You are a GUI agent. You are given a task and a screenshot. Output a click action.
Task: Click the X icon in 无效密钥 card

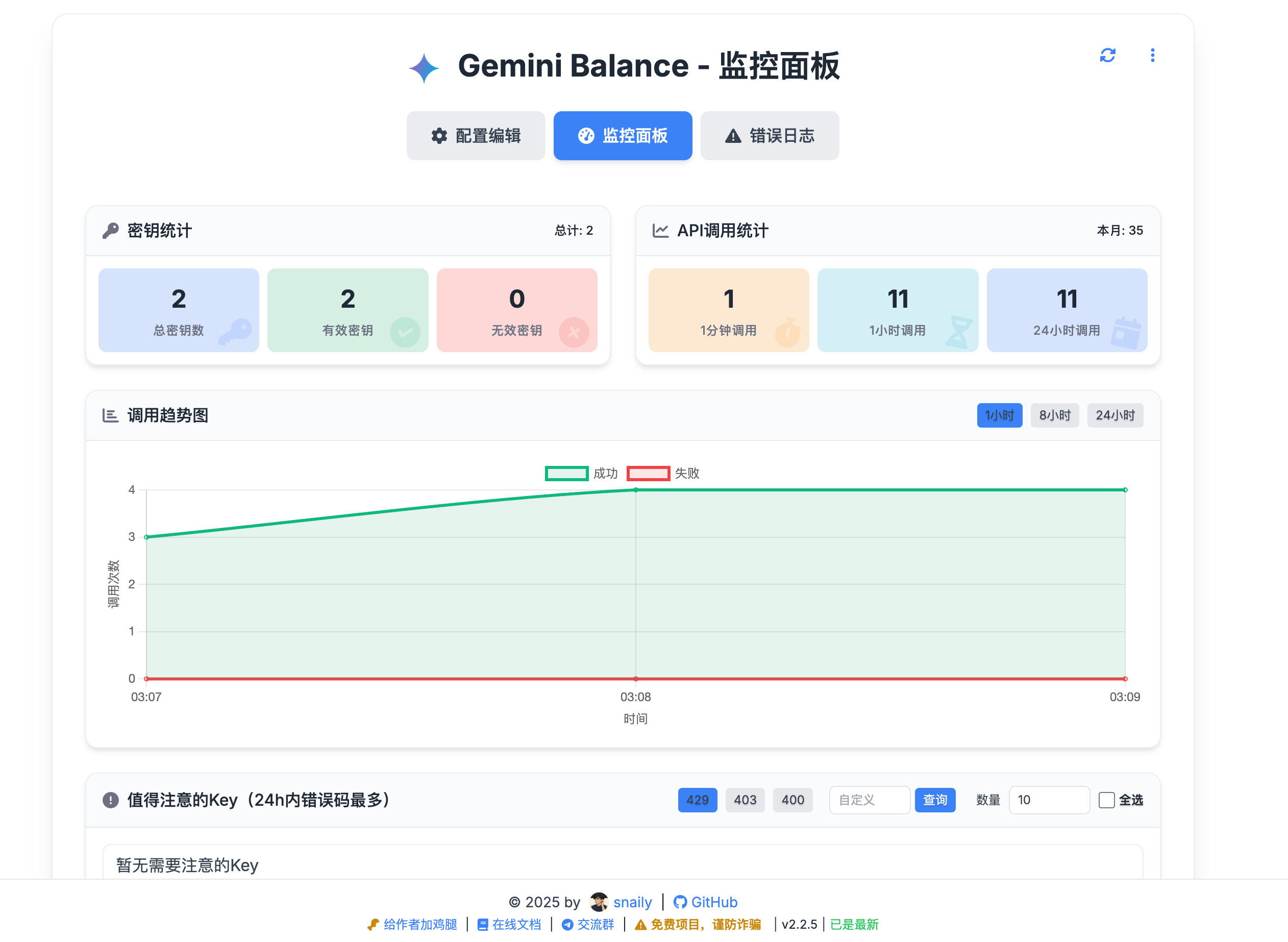tap(574, 332)
